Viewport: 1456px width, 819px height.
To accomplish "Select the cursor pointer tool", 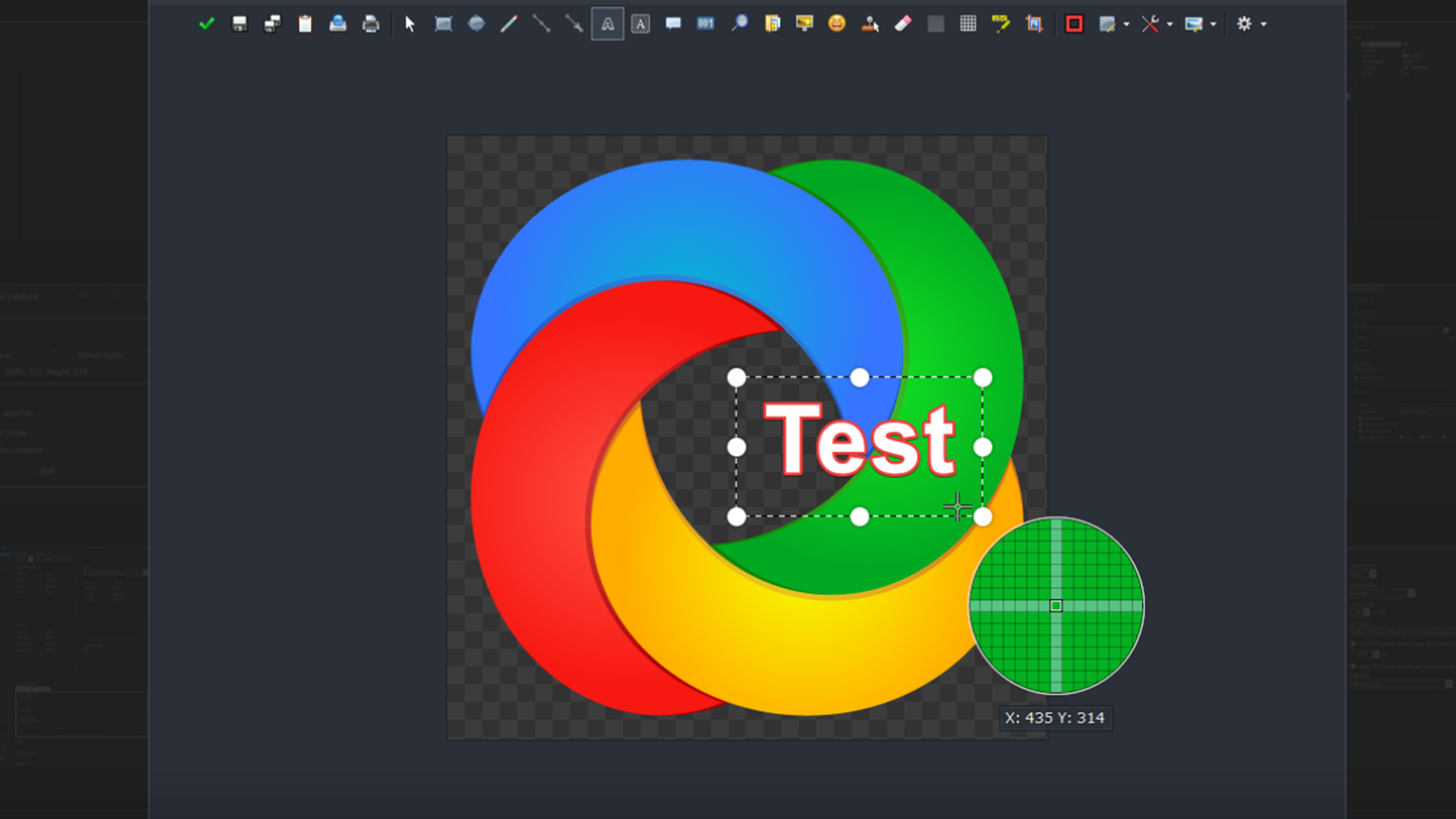I will pyautogui.click(x=410, y=24).
